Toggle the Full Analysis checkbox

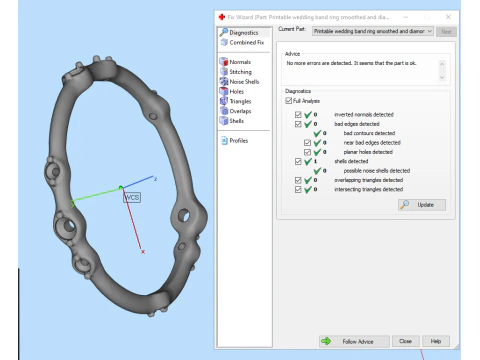tap(289, 101)
